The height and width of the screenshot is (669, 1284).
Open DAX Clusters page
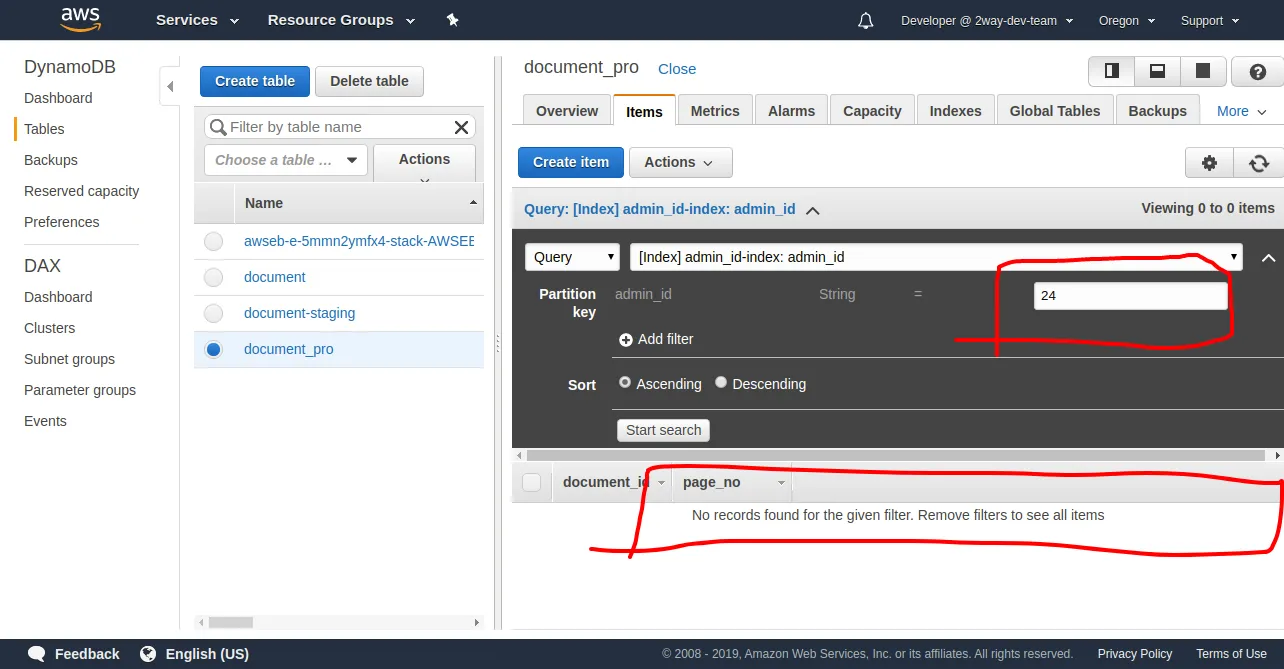50,328
